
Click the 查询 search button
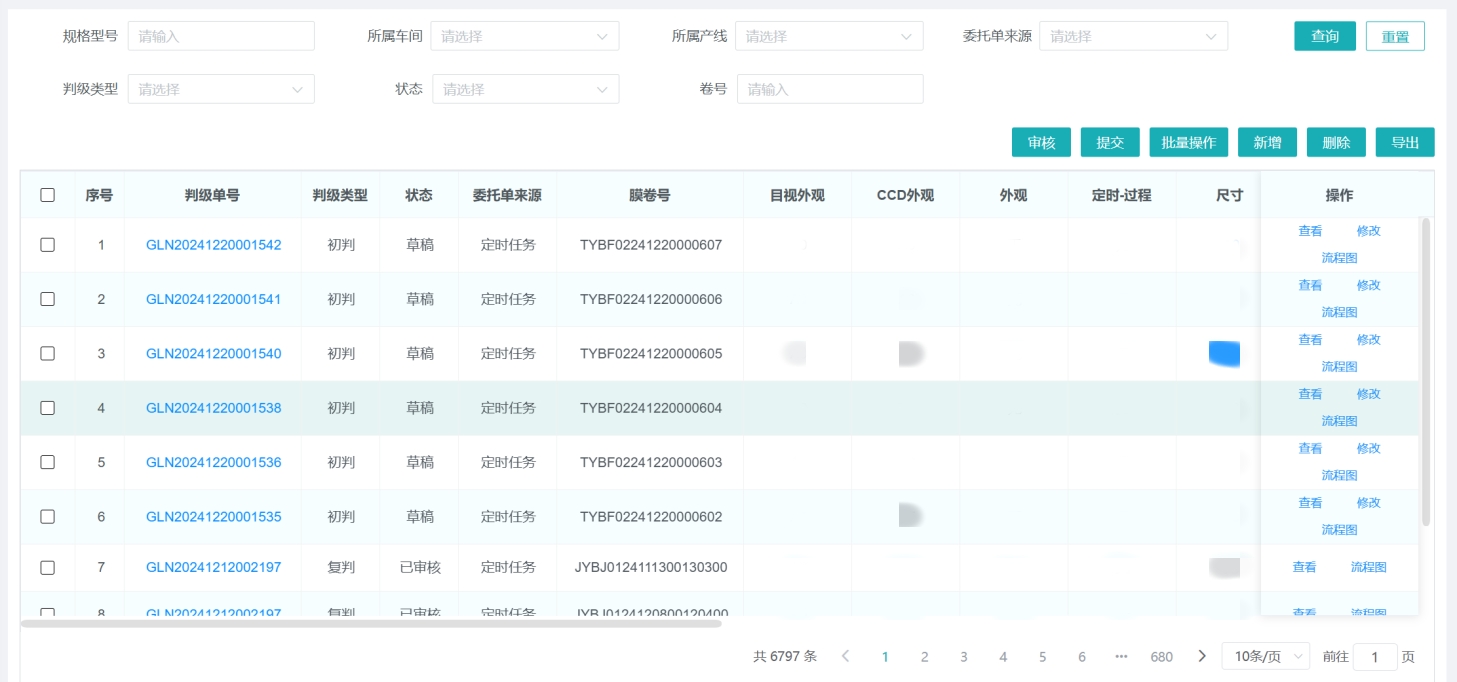tap(1325, 36)
